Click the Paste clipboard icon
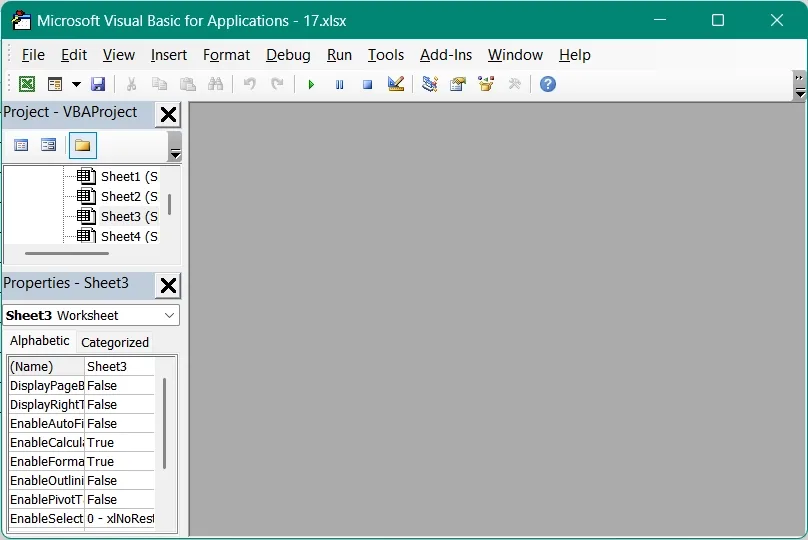808x540 pixels. click(x=188, y=84)
